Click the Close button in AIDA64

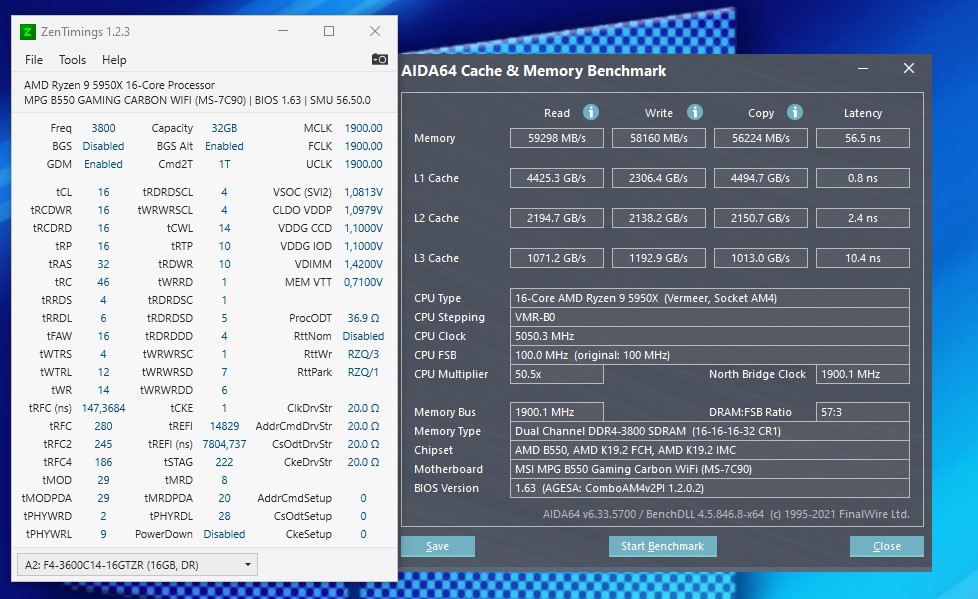click(x=886, y=546)
